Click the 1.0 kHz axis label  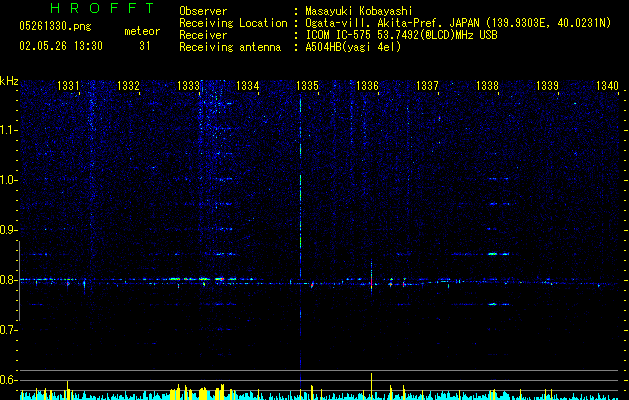(x=8, y=180)
